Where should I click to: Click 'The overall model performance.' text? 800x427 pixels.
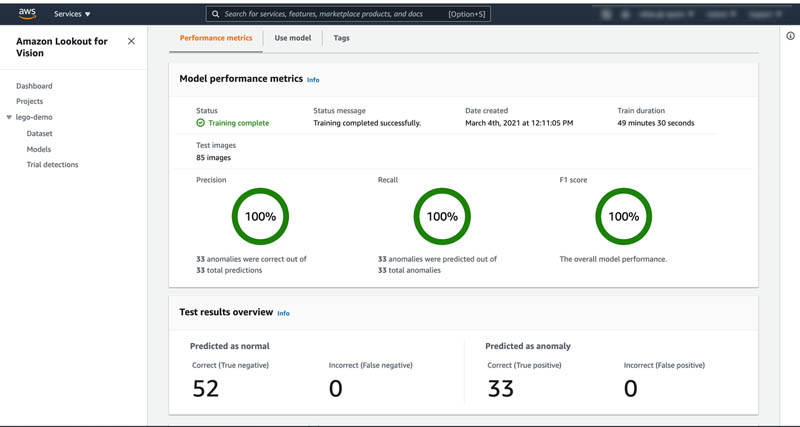coord(613,259)
